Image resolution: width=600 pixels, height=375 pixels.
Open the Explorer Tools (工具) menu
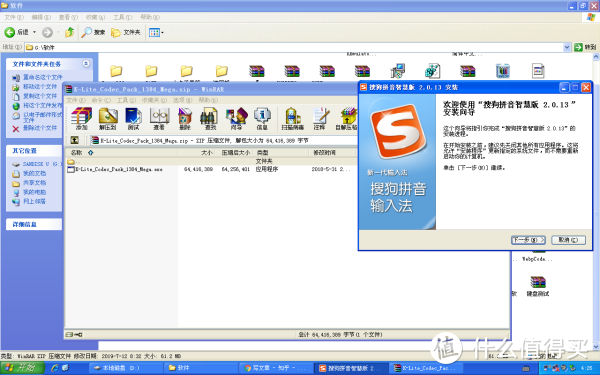click(122, 17)
